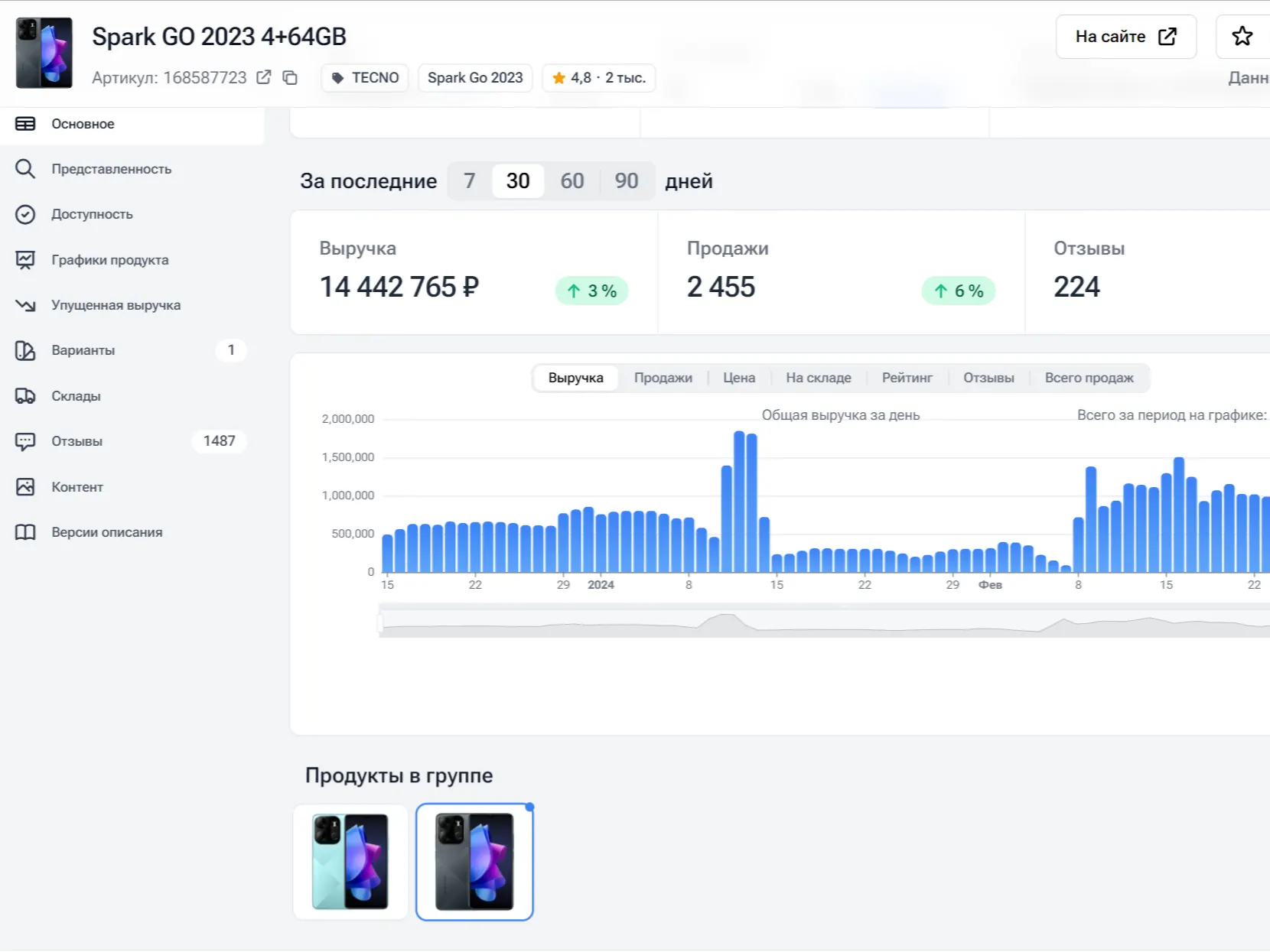
Task: Switch chart to Отзывы tab
Action: 988,378
